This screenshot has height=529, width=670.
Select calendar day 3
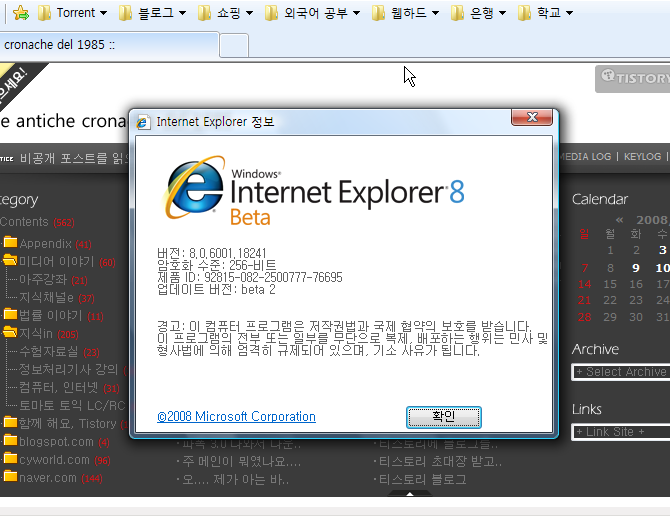(662, 250)
